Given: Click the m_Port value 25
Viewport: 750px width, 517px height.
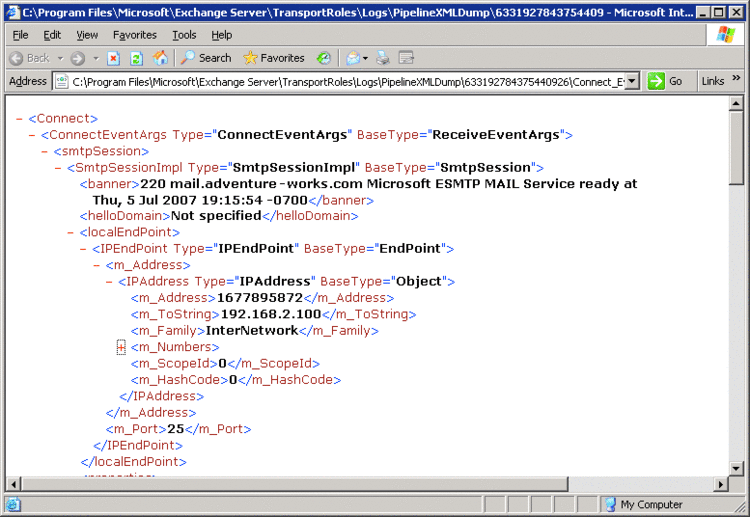Looking at the screenshot, I should tap(176, 429).
